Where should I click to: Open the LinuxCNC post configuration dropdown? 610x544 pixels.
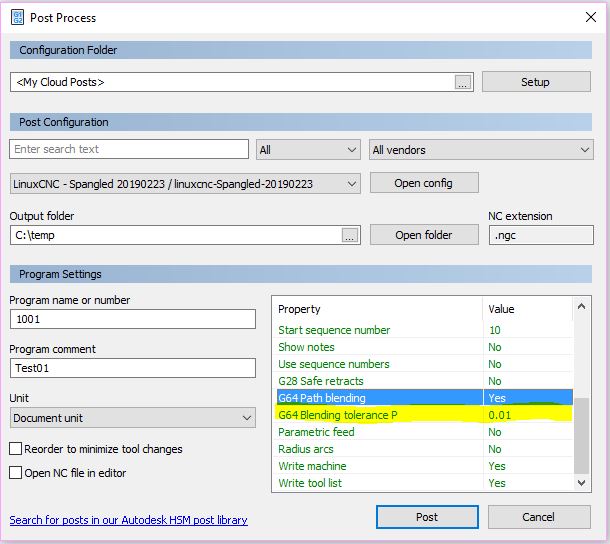click(185, 184)
